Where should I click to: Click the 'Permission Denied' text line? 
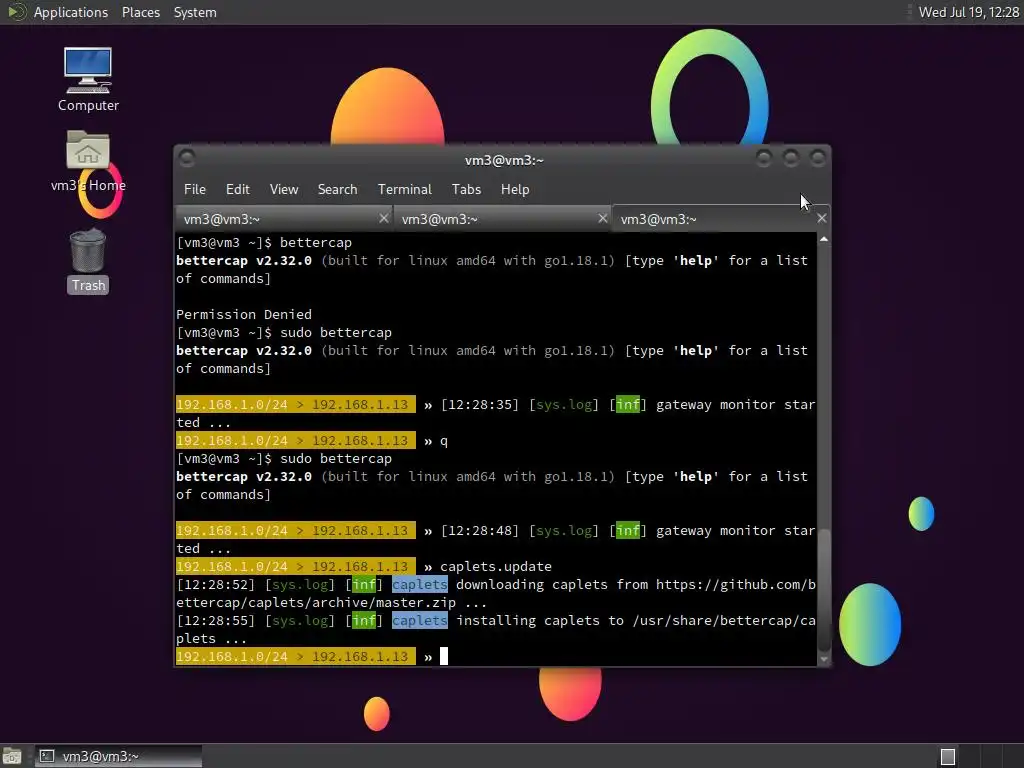244,314
